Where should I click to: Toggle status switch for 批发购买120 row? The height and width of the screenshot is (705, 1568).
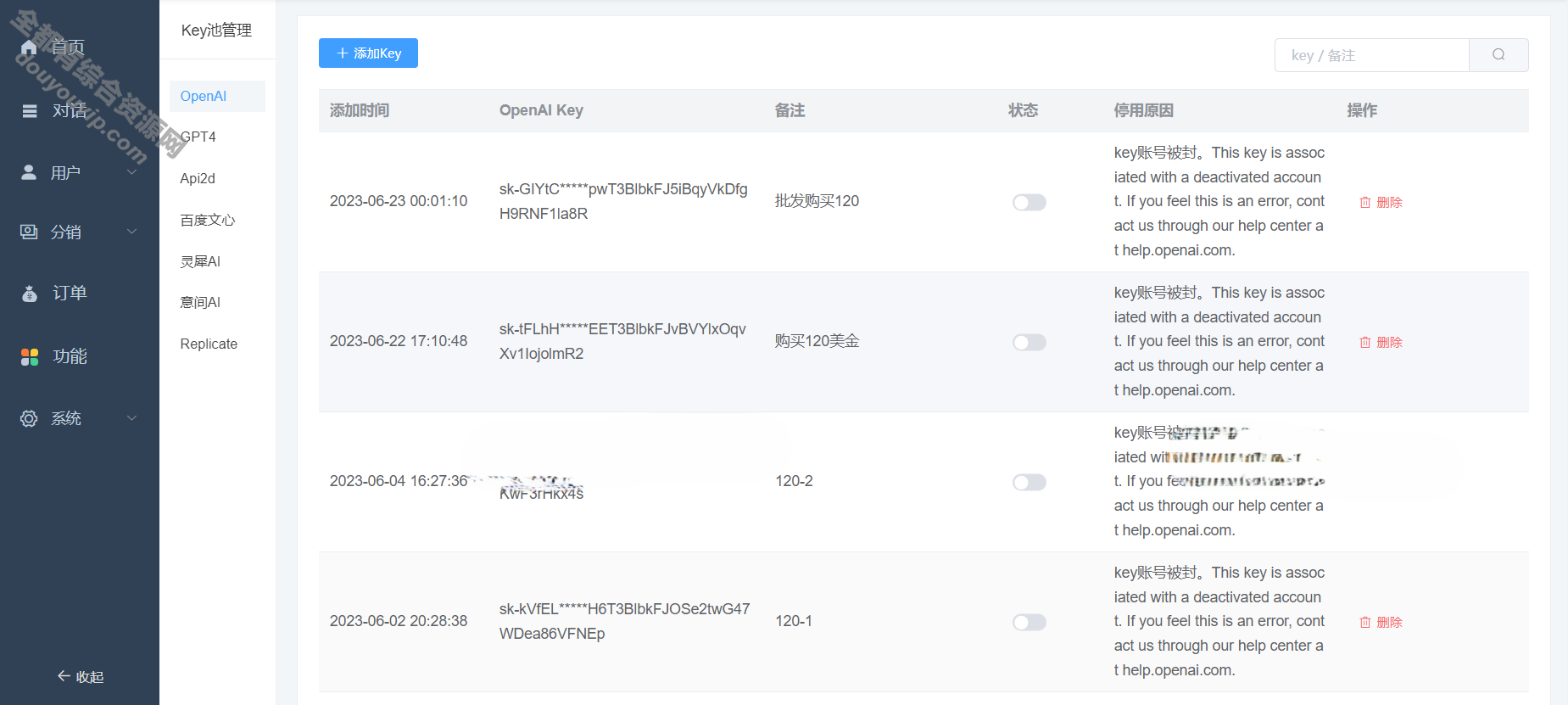coord(1029,202)
